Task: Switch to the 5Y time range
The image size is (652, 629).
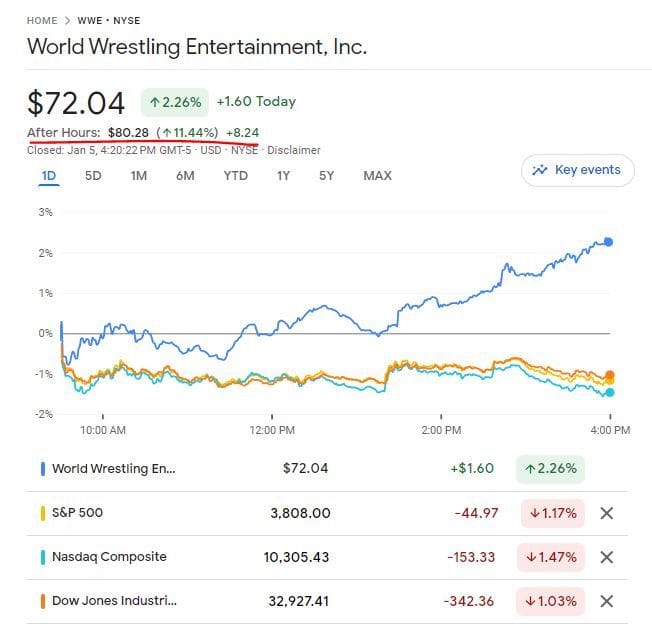Action: coord(327,176)
